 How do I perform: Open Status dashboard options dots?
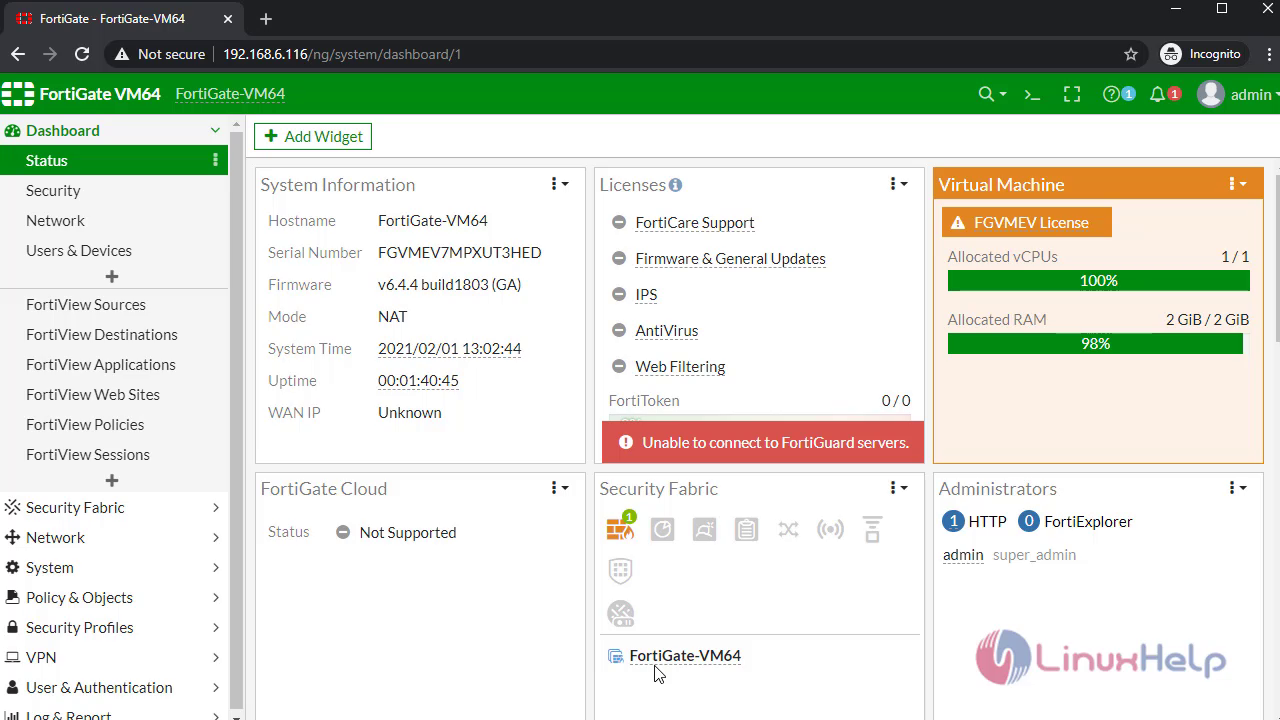tap(215, 160)
